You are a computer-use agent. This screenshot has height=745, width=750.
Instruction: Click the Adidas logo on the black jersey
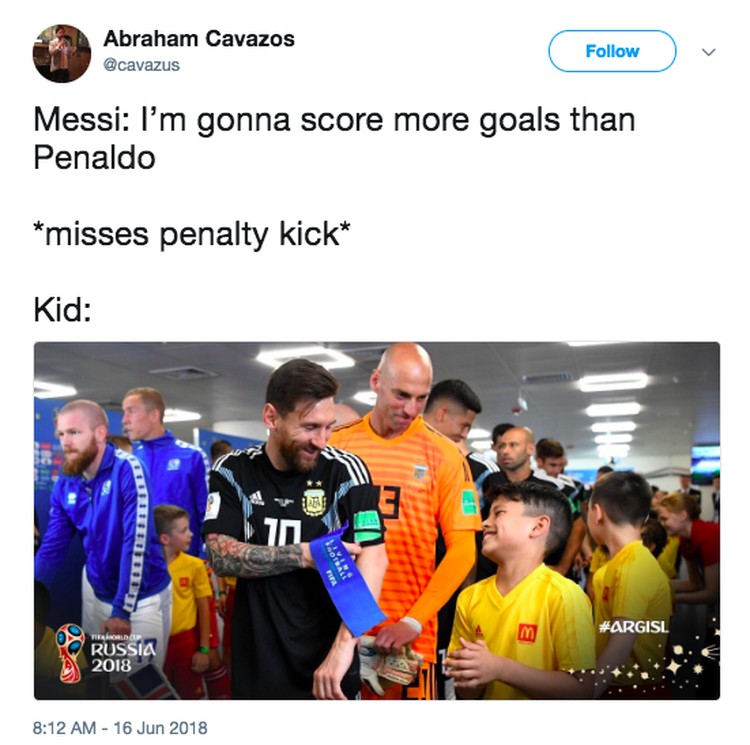[256, 498]
